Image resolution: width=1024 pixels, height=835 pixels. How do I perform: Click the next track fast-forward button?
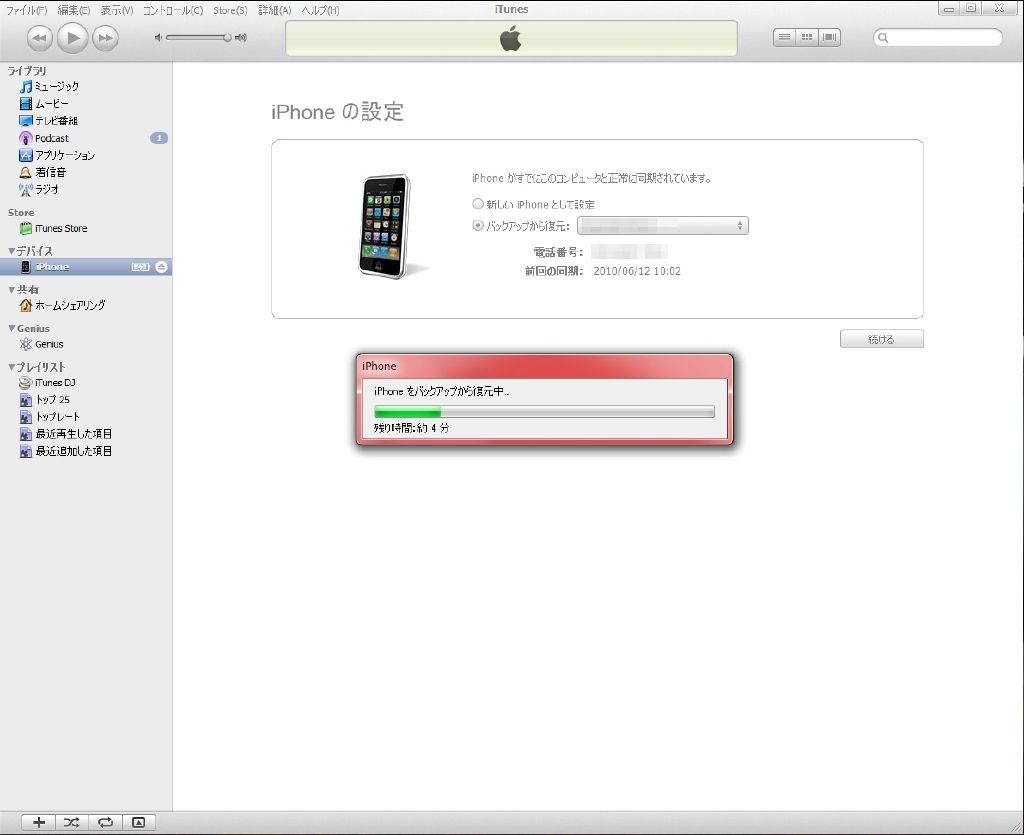click(x=105, y=38)
